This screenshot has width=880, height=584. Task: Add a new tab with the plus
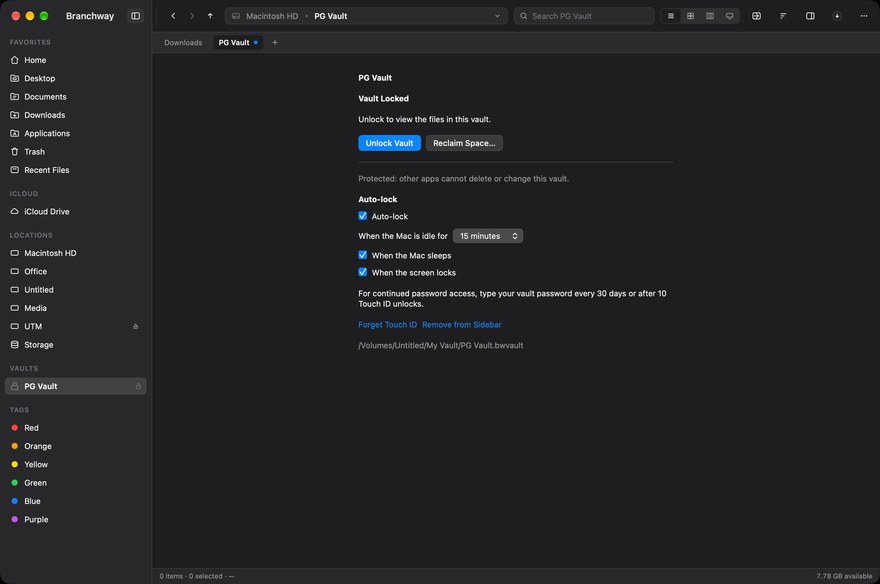274,43
